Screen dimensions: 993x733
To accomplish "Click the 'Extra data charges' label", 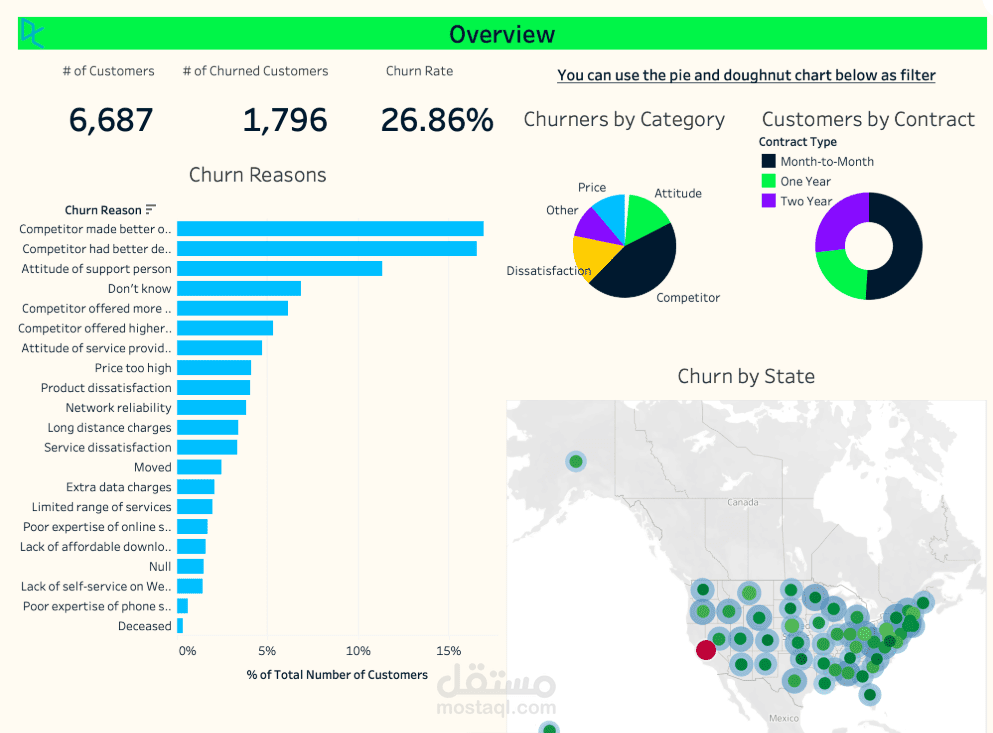I will tap(118, 487).
